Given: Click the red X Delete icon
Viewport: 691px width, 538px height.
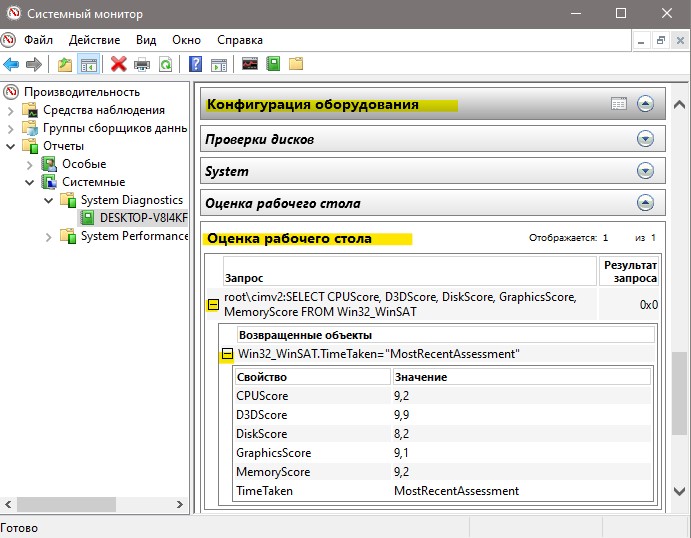Looking at the screenshot, I should coord(119,64).
